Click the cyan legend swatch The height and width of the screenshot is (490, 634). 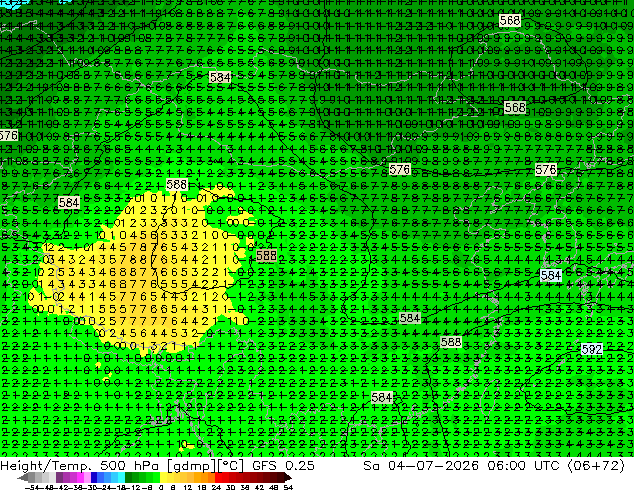tap(122, 477)
